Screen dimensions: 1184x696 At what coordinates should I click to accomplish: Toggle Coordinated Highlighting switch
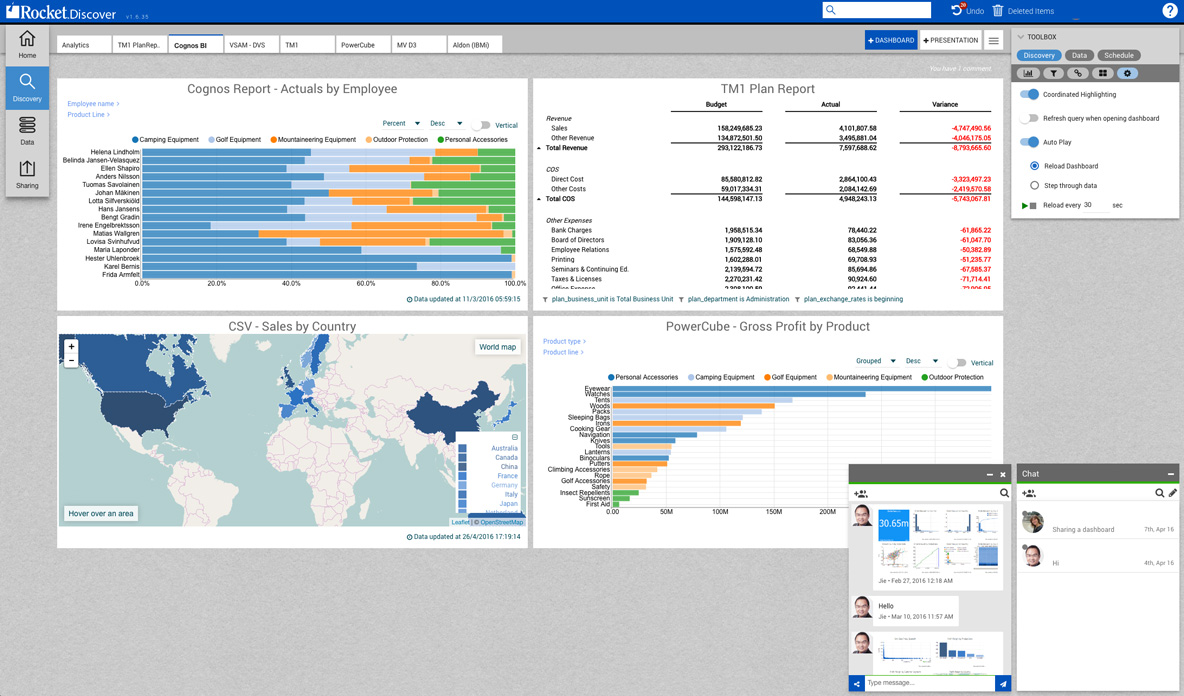click(x=1029, y=94)
